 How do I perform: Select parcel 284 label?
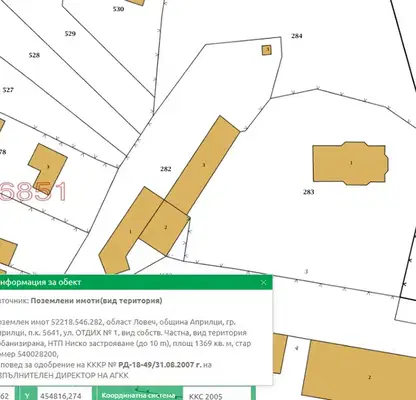297,36
